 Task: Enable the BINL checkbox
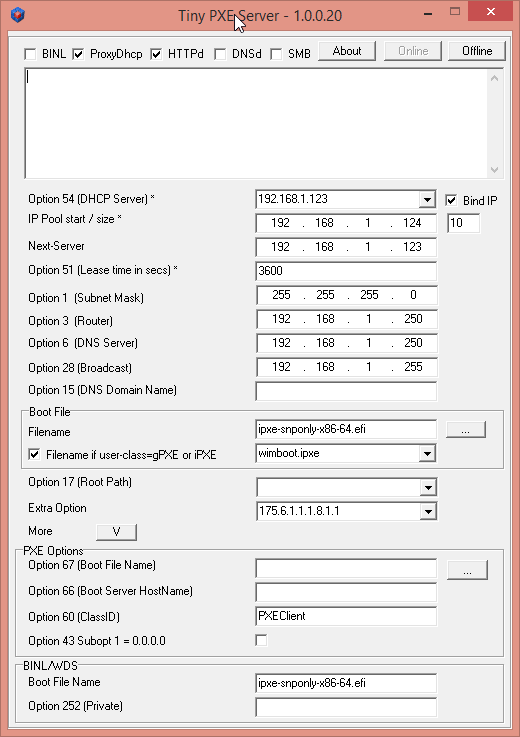31,54
